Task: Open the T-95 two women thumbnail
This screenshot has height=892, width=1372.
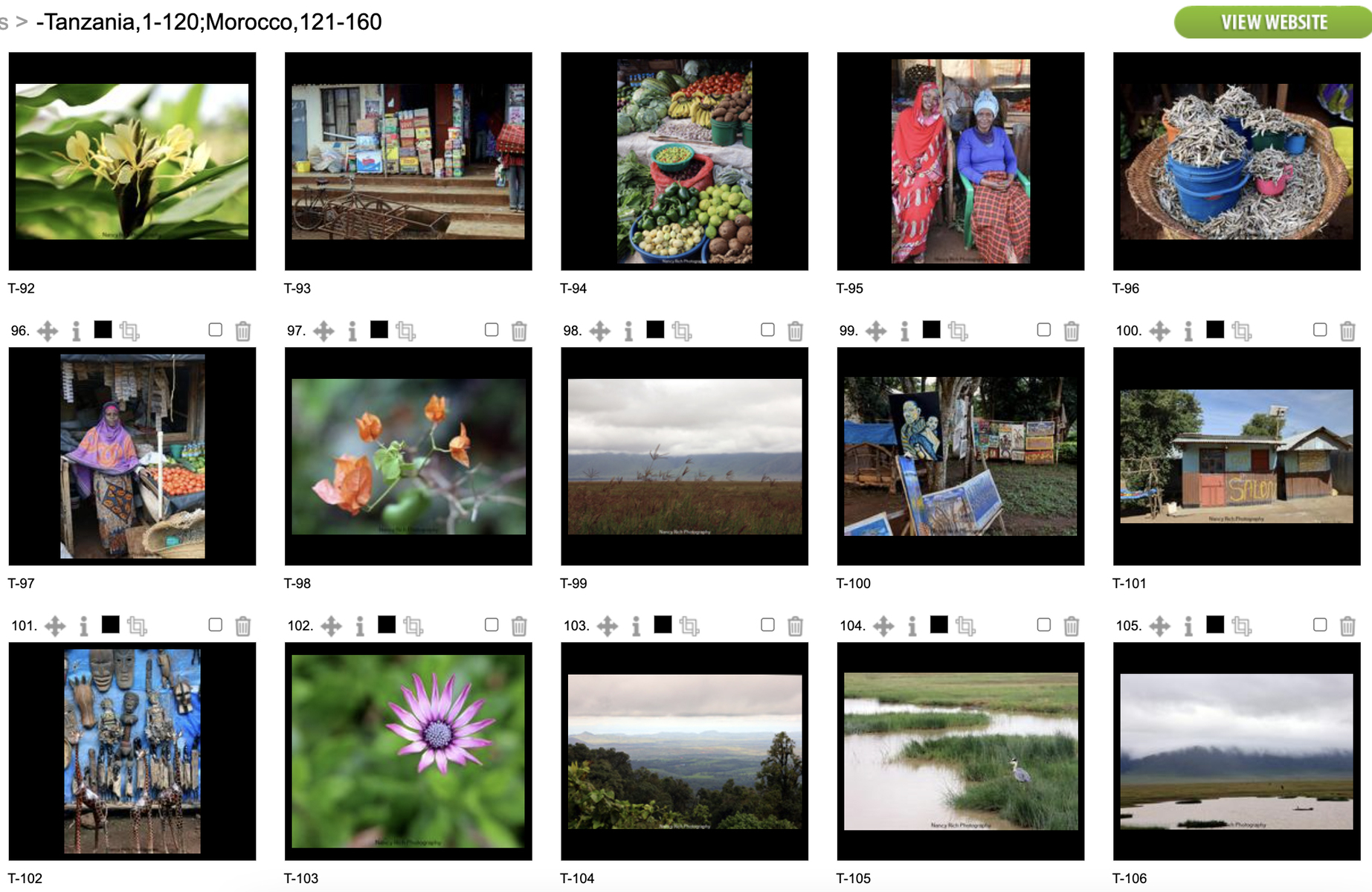Action: pyautogui.click(x=961, y=161)
